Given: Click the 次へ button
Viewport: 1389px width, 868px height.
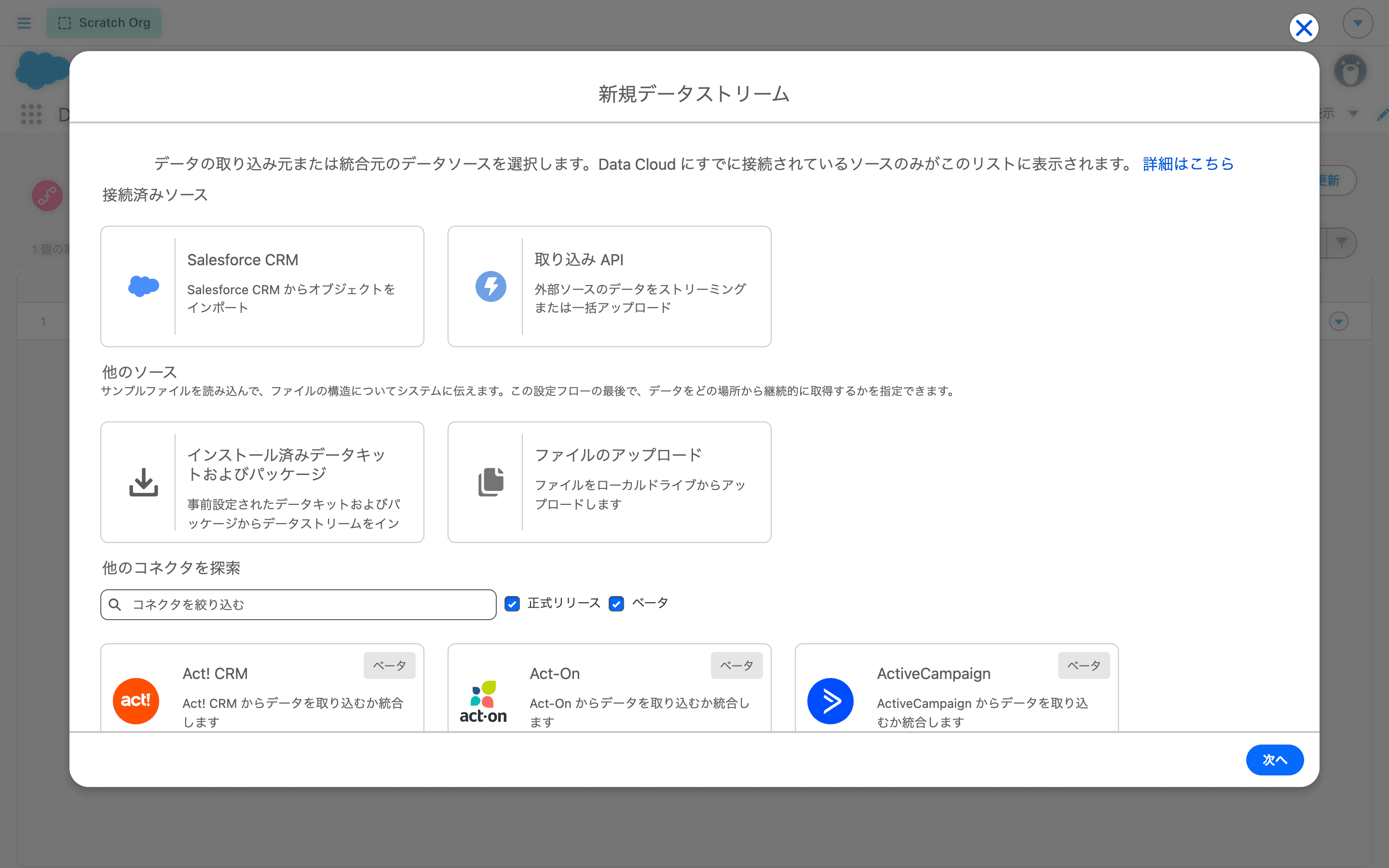Looking at the screenshot, I should click(x=1274, y=759).
